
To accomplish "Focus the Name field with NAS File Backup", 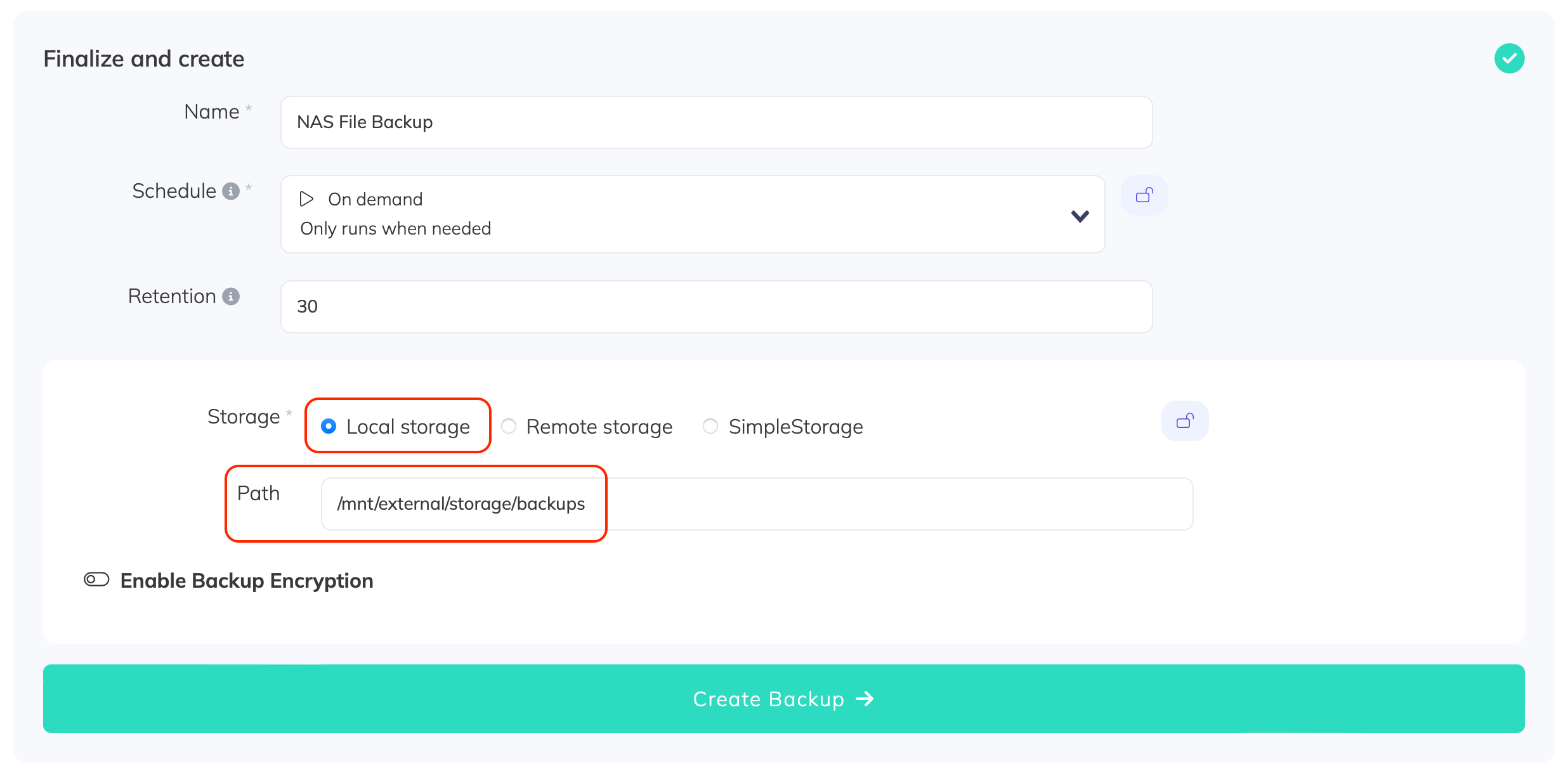I will point(715,122).
